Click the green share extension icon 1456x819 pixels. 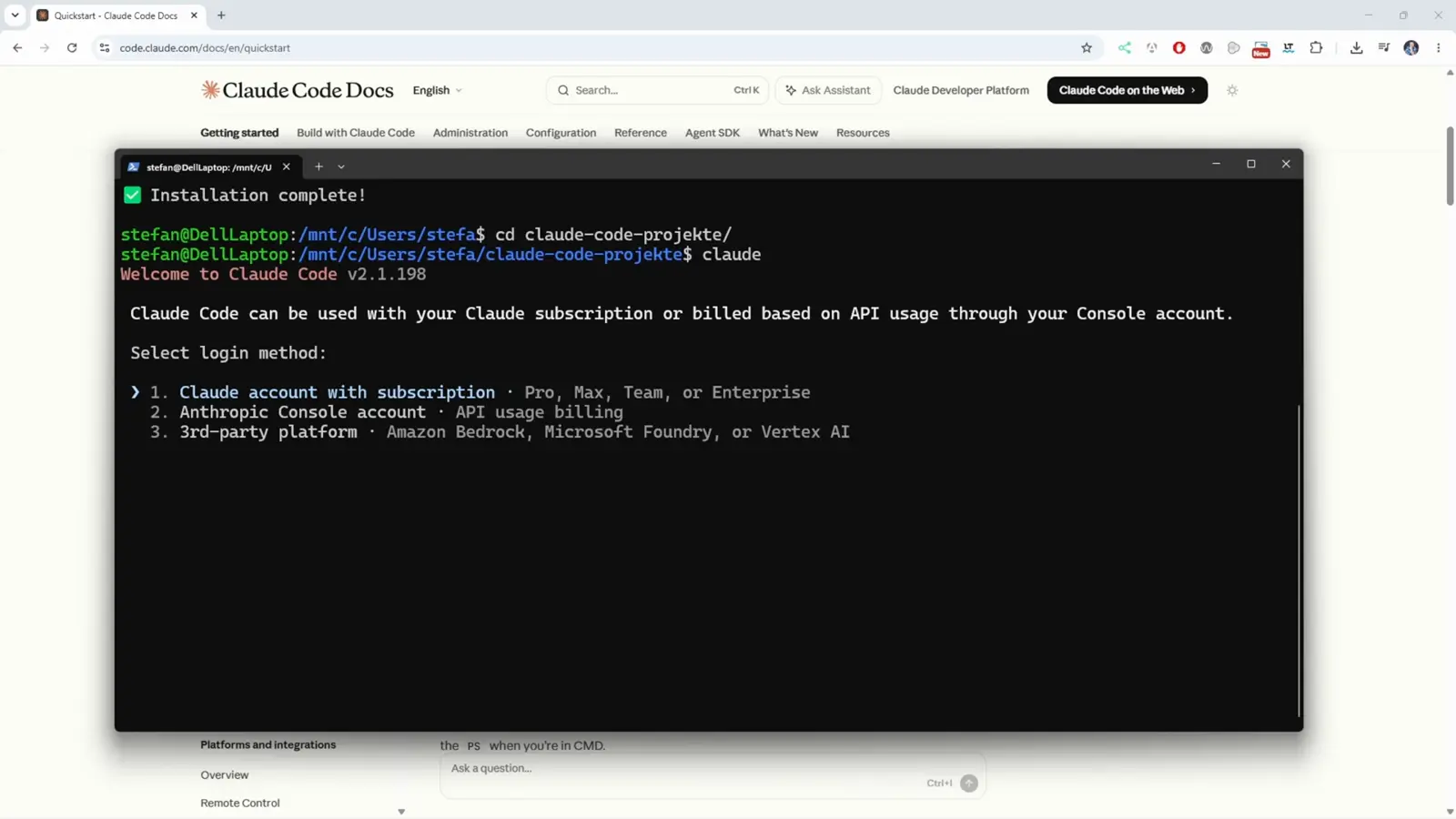click(x=1125, y=47)
